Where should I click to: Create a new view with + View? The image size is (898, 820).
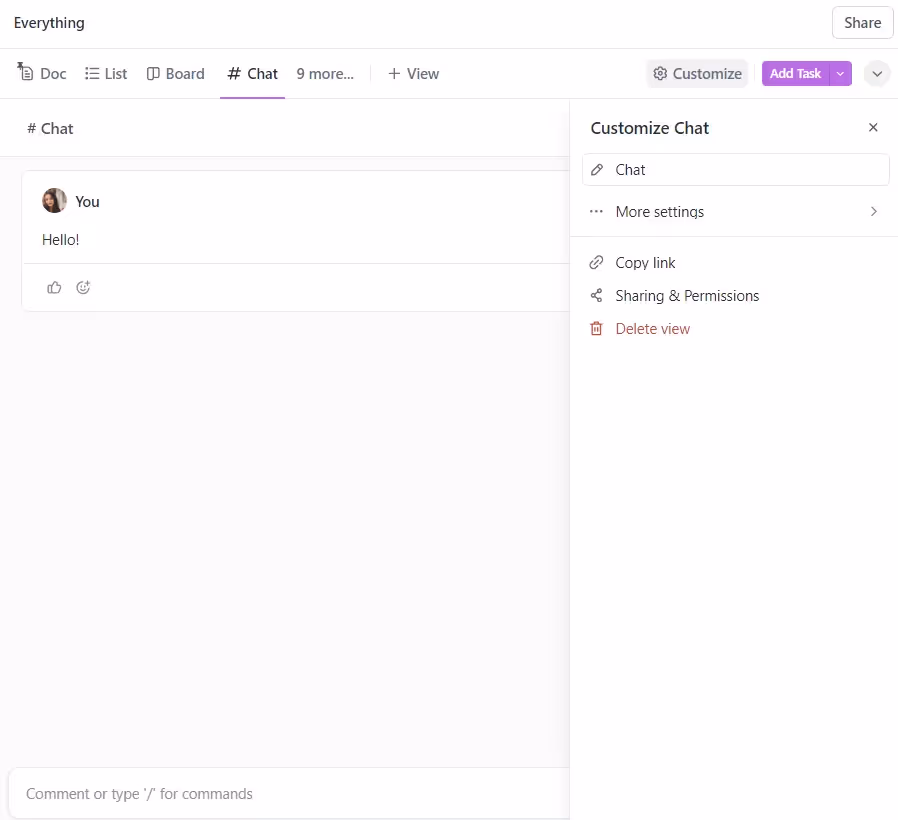[413, 73]
